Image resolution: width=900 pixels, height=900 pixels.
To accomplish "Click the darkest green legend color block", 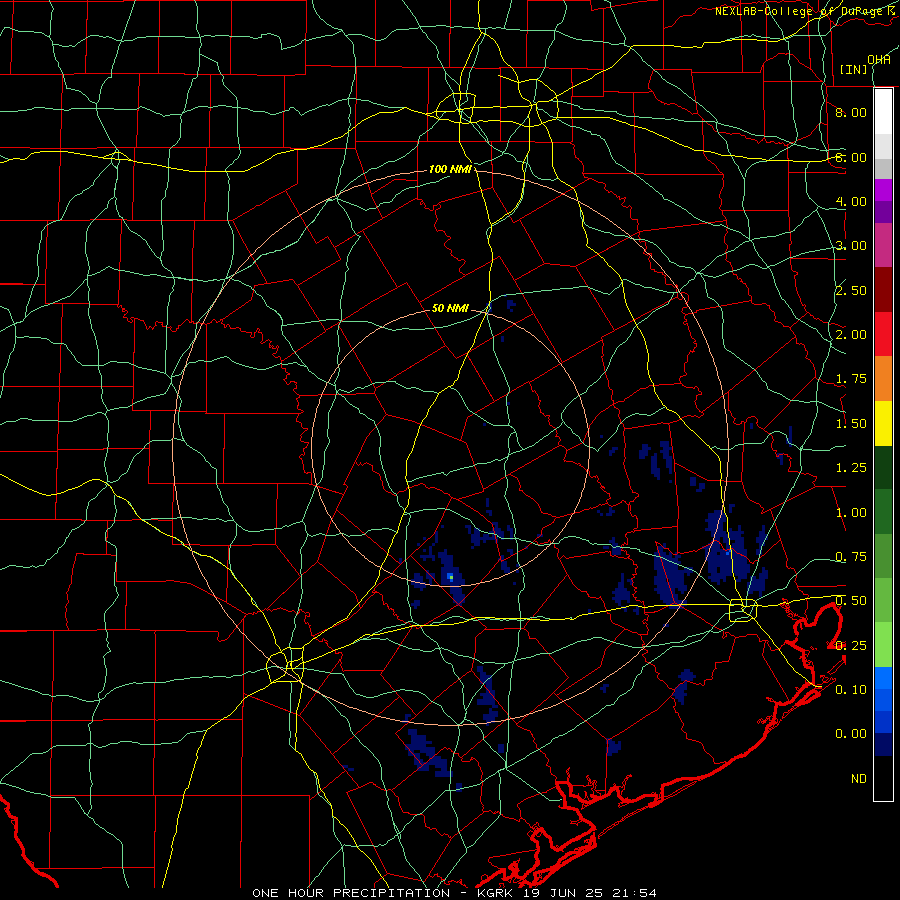I will [x=883, y=467].
